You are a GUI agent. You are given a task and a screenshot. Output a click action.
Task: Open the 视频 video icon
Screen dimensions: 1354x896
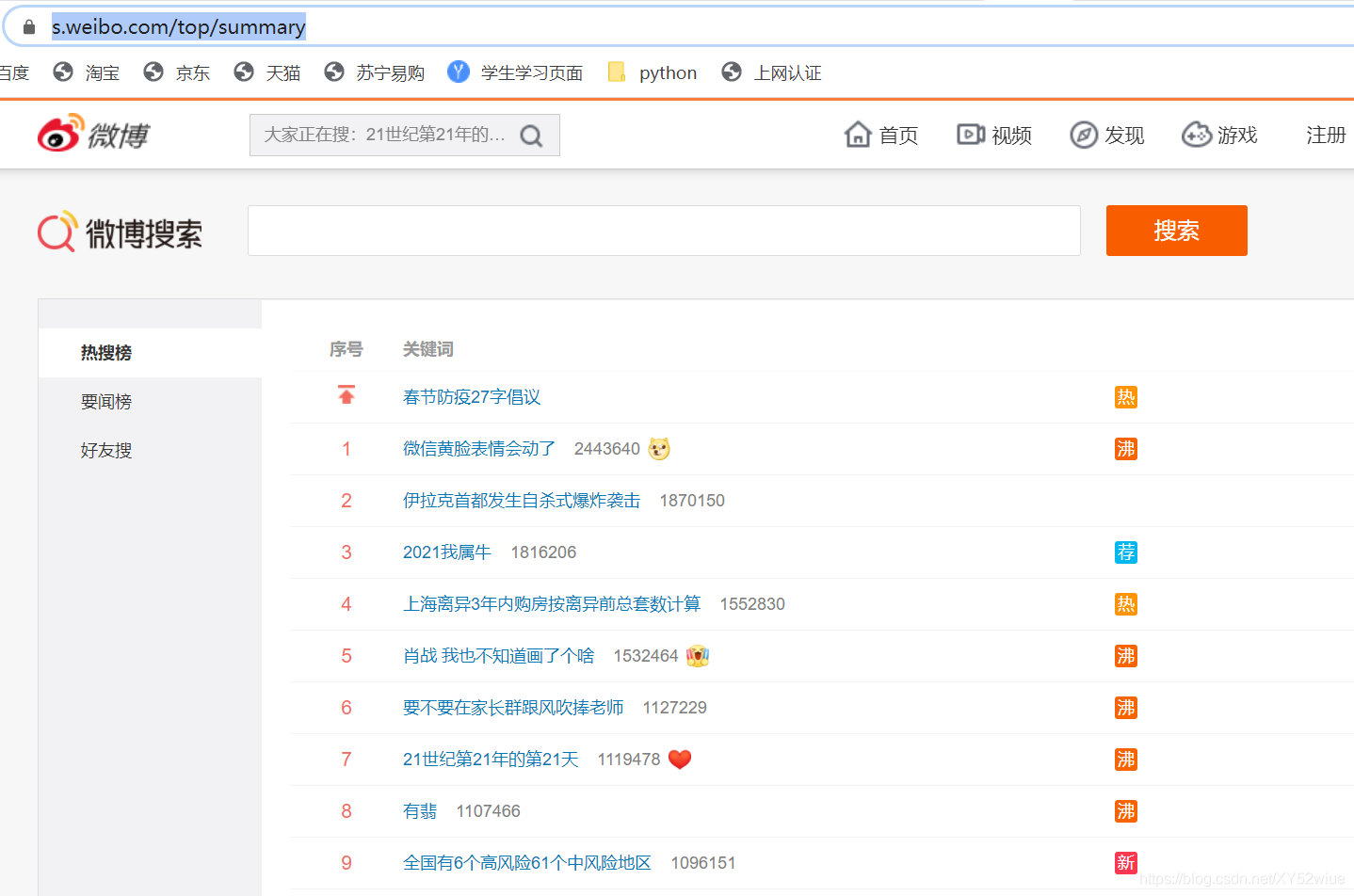tap(971, 135)
